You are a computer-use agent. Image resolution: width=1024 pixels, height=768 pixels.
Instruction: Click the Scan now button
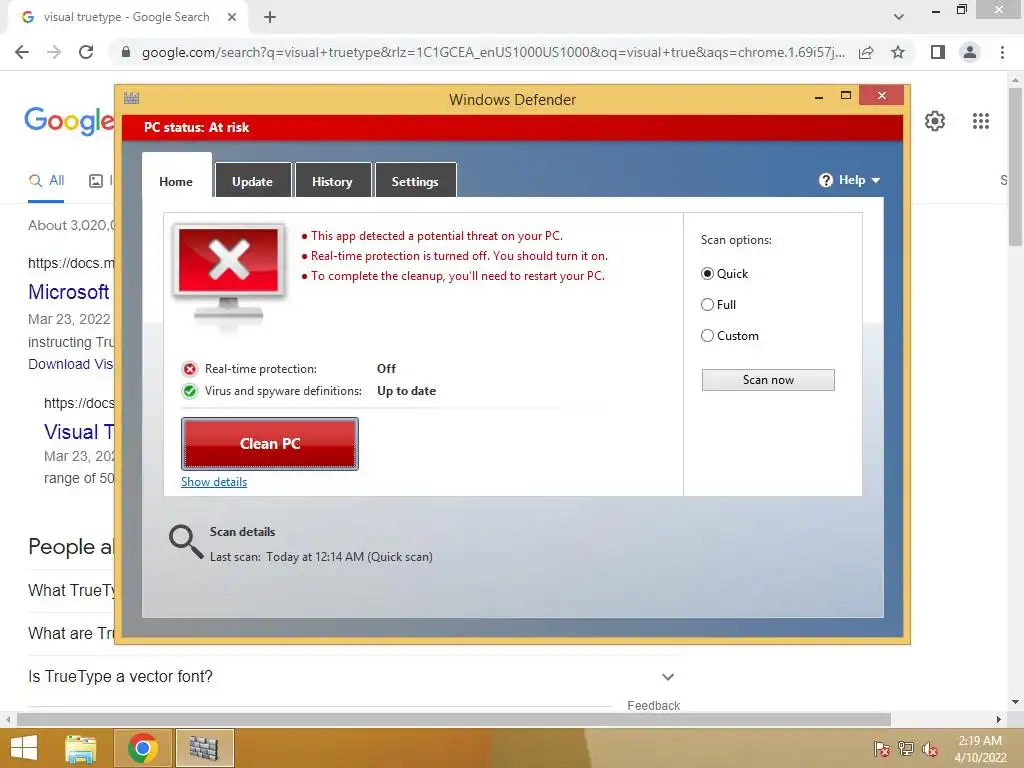tap(768, 380)
